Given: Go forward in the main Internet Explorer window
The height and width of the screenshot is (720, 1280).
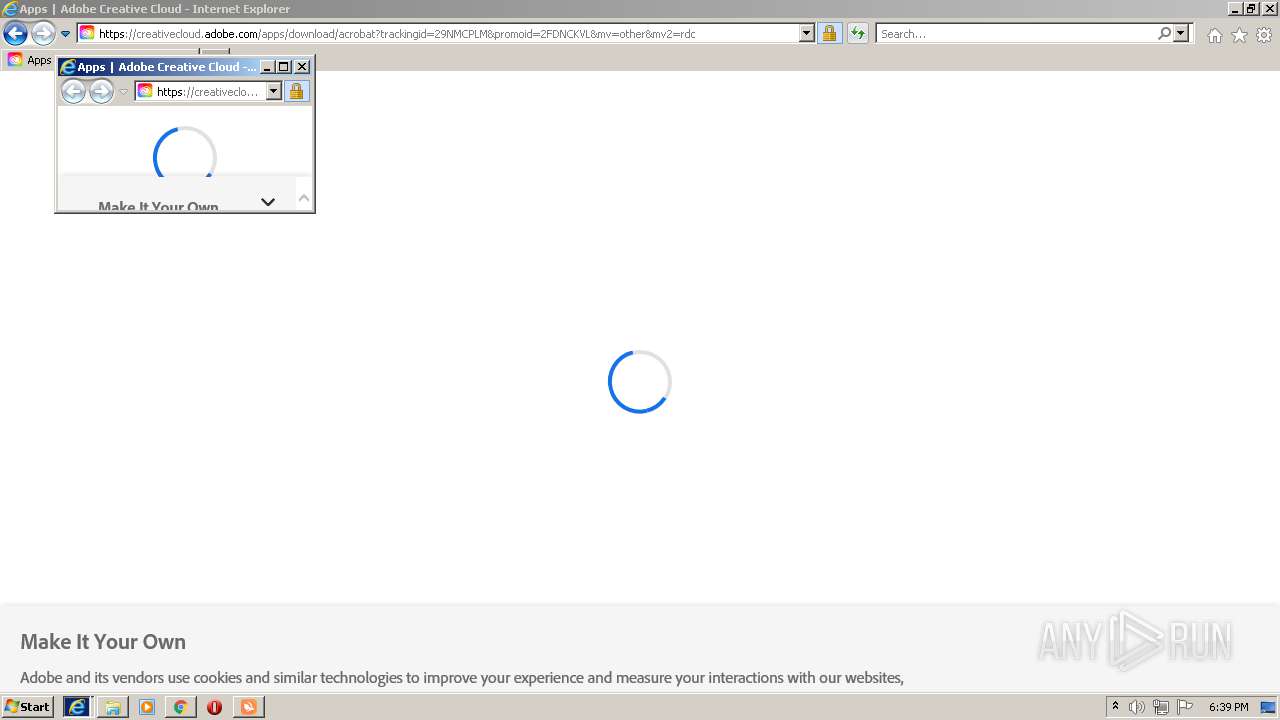Looking at the screenshot, I should click(x=43, y=33).
